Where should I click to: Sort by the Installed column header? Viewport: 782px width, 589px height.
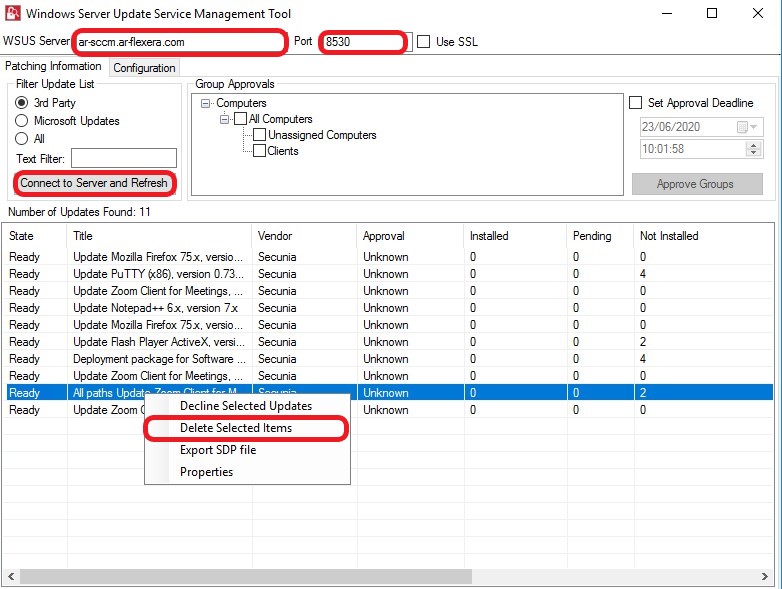516,236
